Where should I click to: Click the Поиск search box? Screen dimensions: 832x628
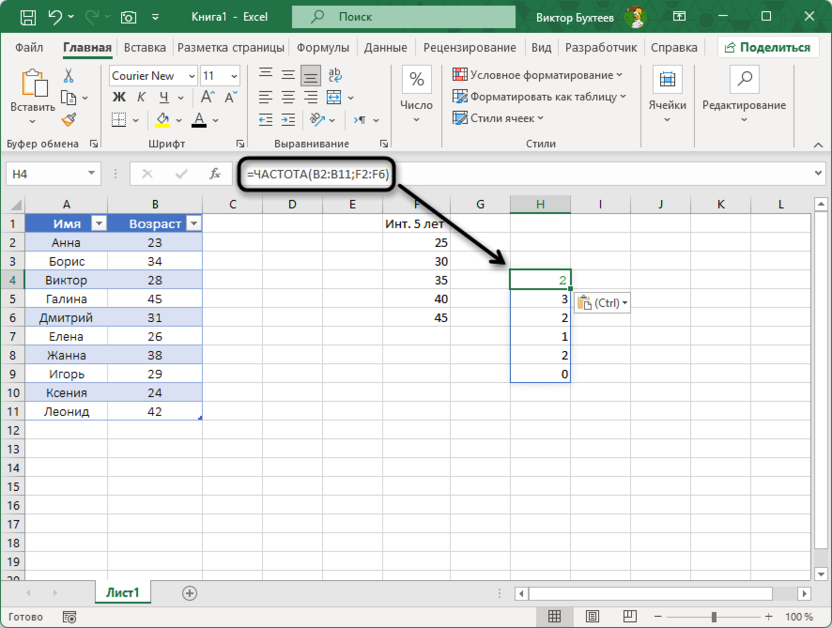point(403,17)
